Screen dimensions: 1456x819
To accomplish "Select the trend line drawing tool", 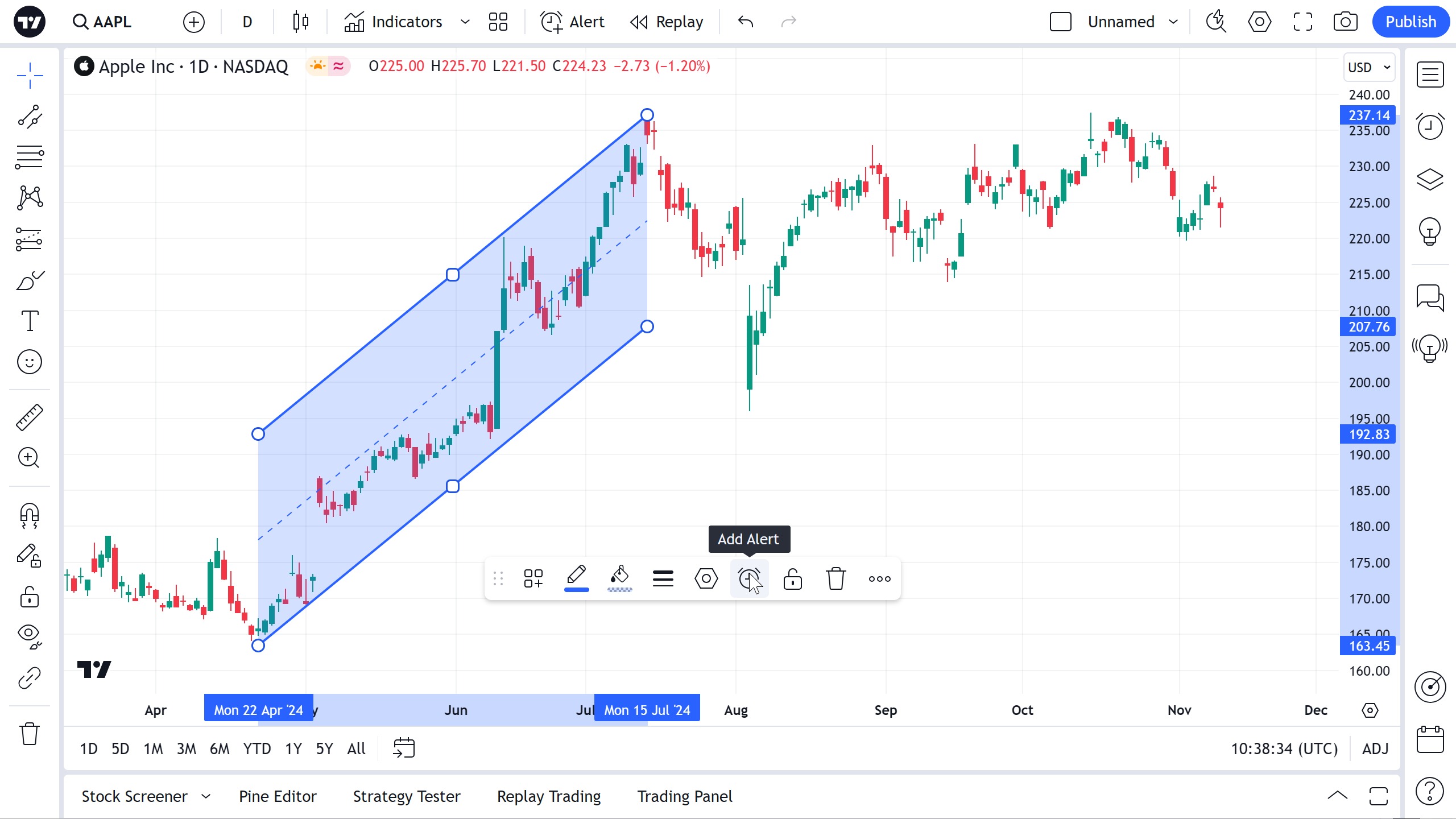I will (30, 117).
